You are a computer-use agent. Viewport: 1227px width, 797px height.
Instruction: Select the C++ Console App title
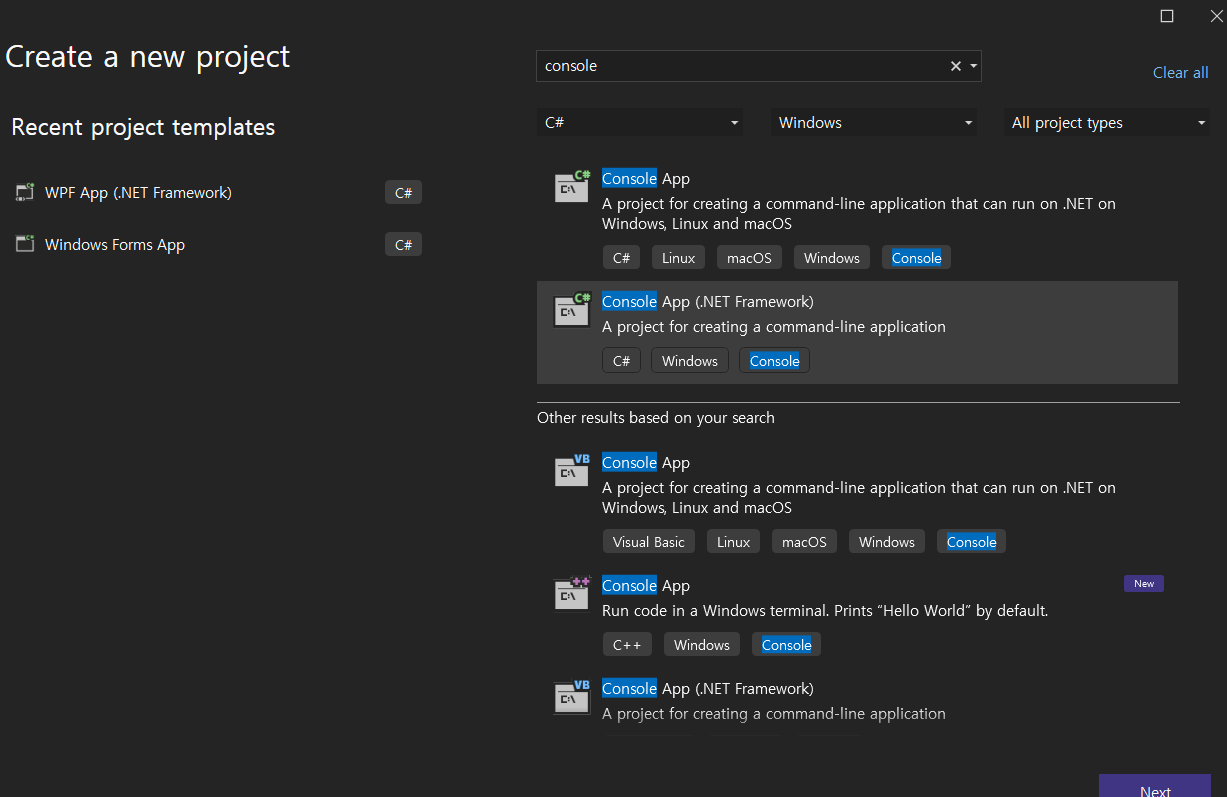(646, 585)
